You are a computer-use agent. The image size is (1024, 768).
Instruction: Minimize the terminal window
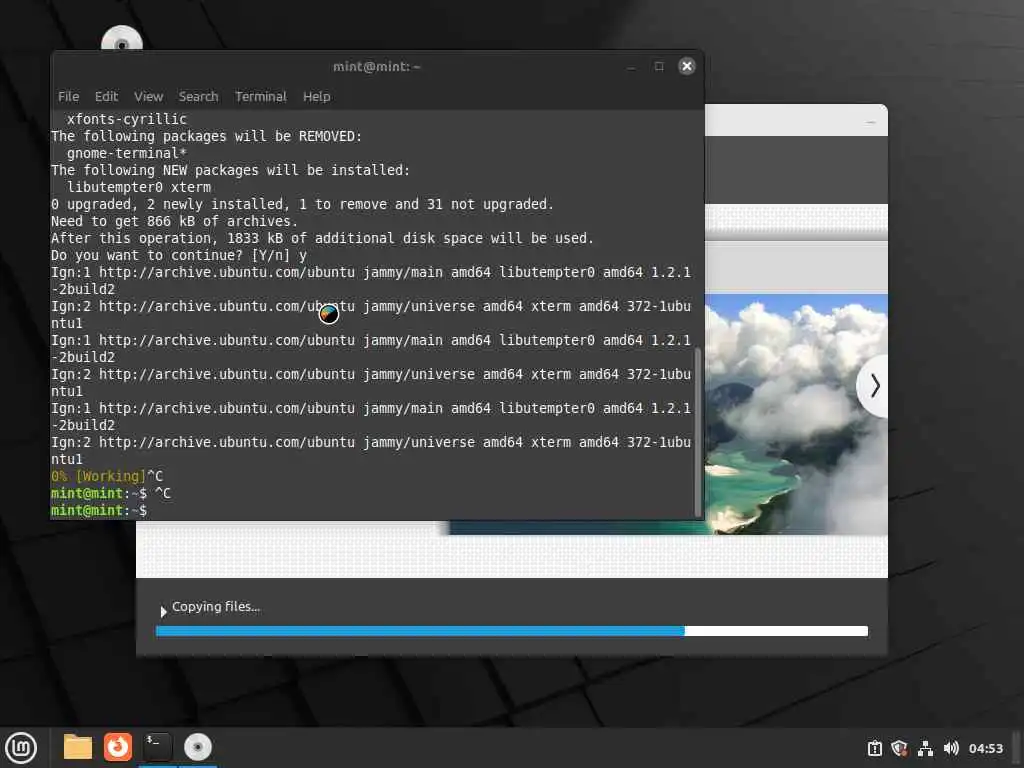tap(631, 67)
